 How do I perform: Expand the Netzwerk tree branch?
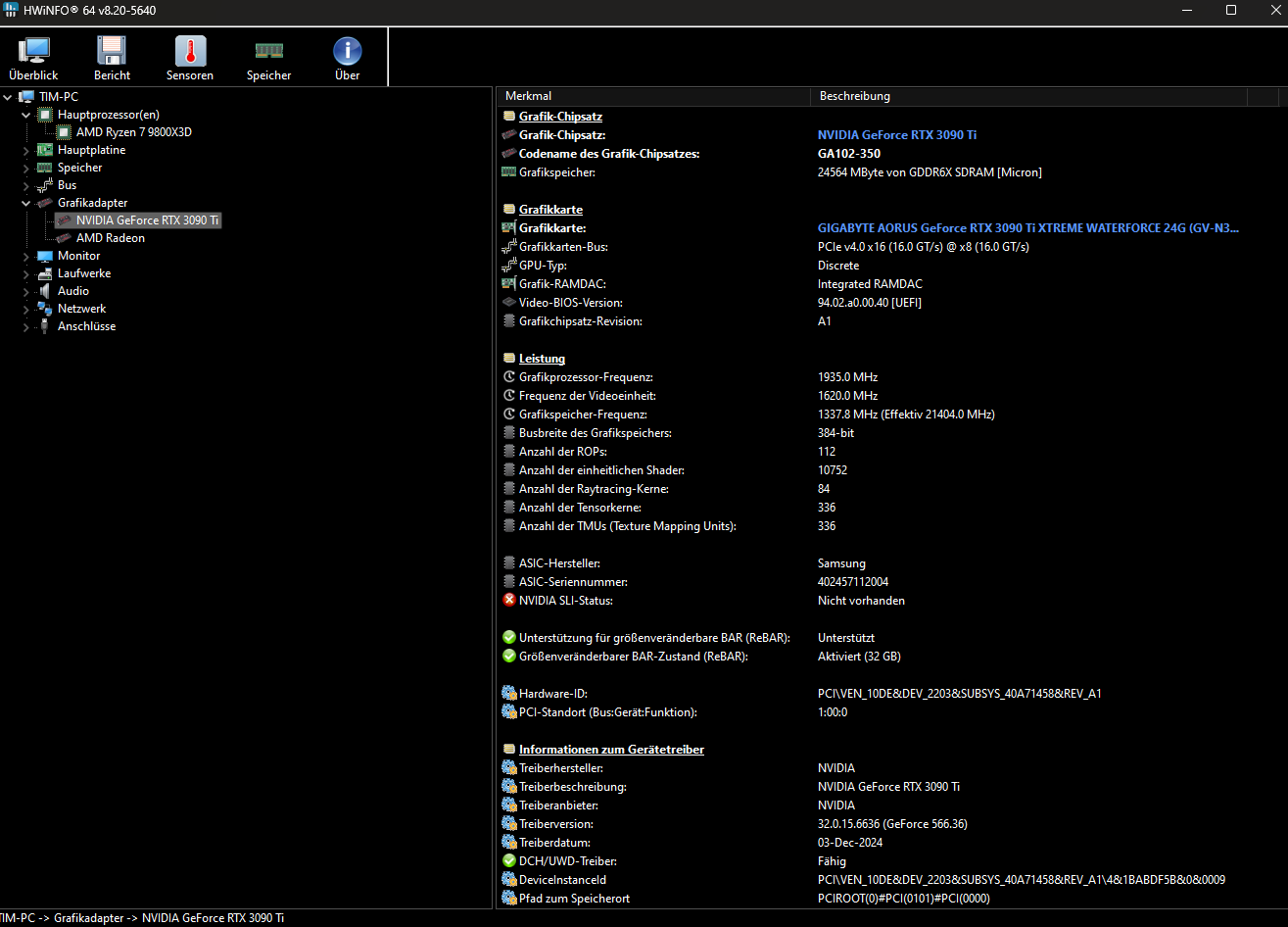(x=26, y=309)
